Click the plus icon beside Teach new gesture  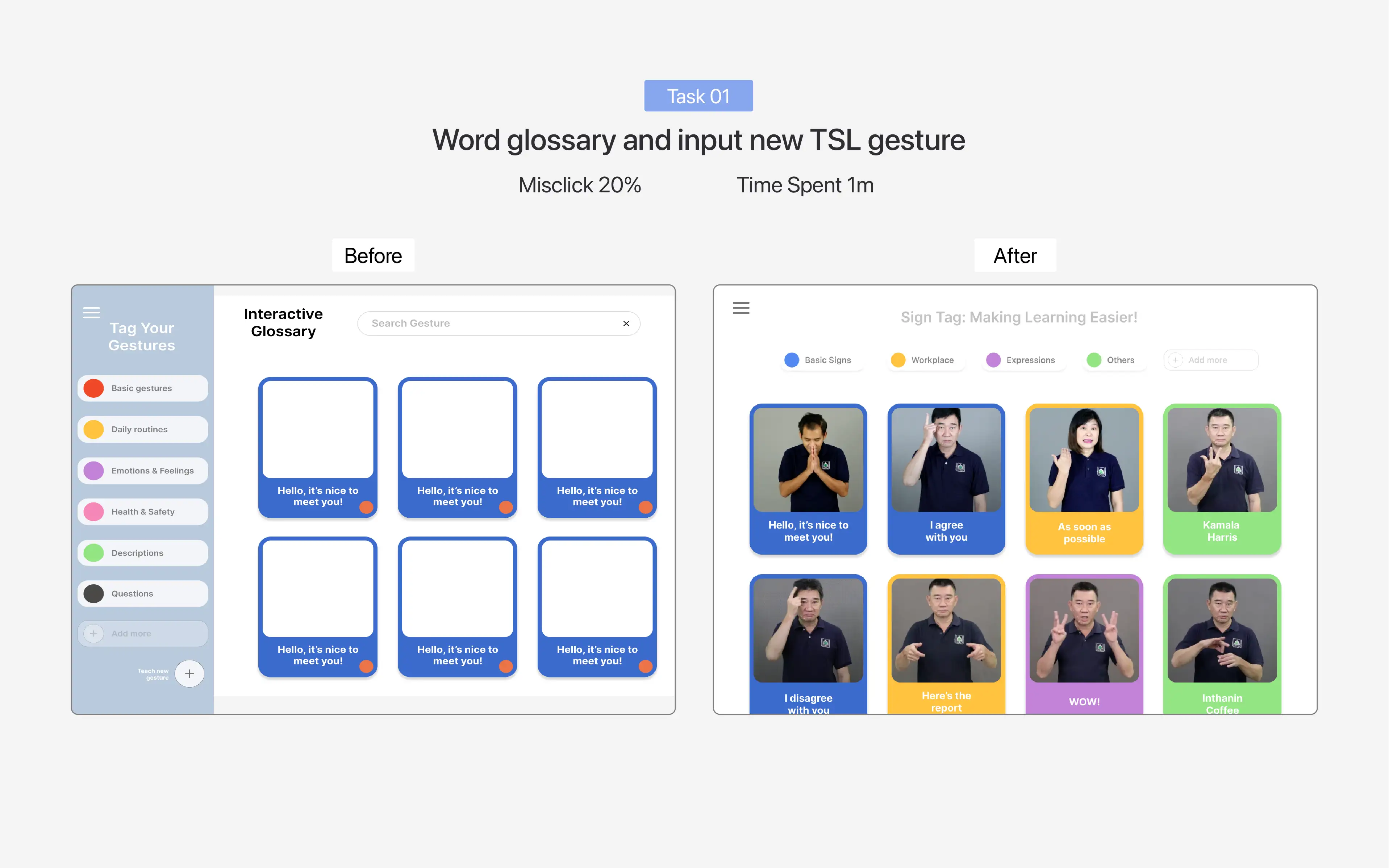click(189, 673)
